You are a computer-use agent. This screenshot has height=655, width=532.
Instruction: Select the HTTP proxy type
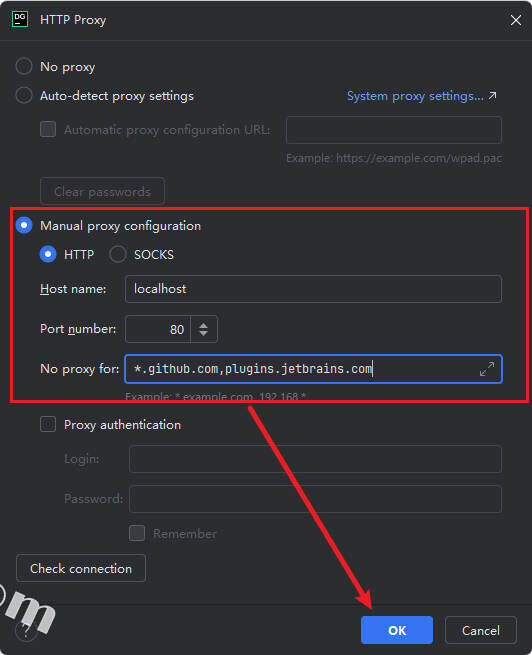click(x=48, y=254)
